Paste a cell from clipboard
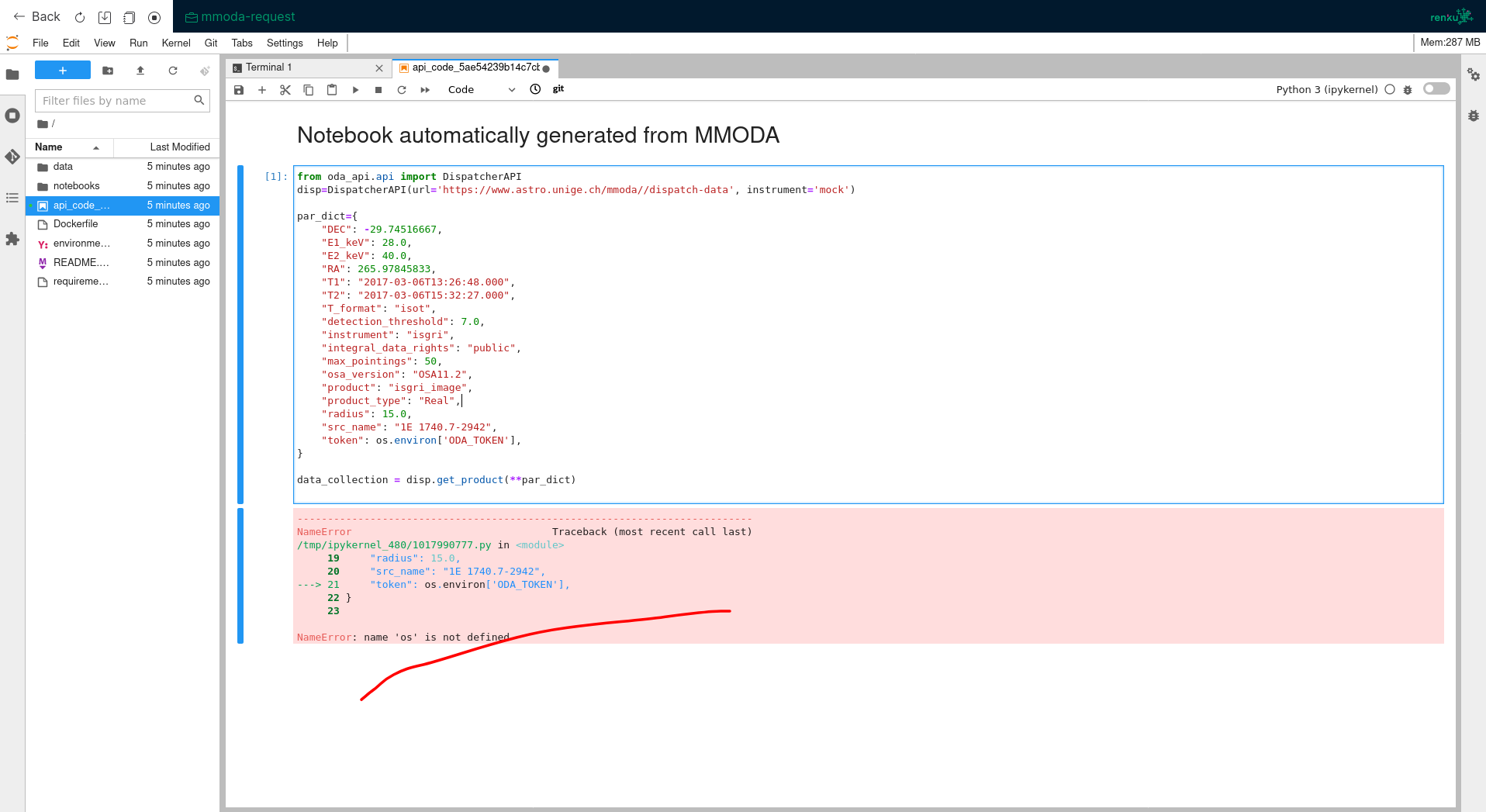The image size is (1486, 812). tap(332, 89)
